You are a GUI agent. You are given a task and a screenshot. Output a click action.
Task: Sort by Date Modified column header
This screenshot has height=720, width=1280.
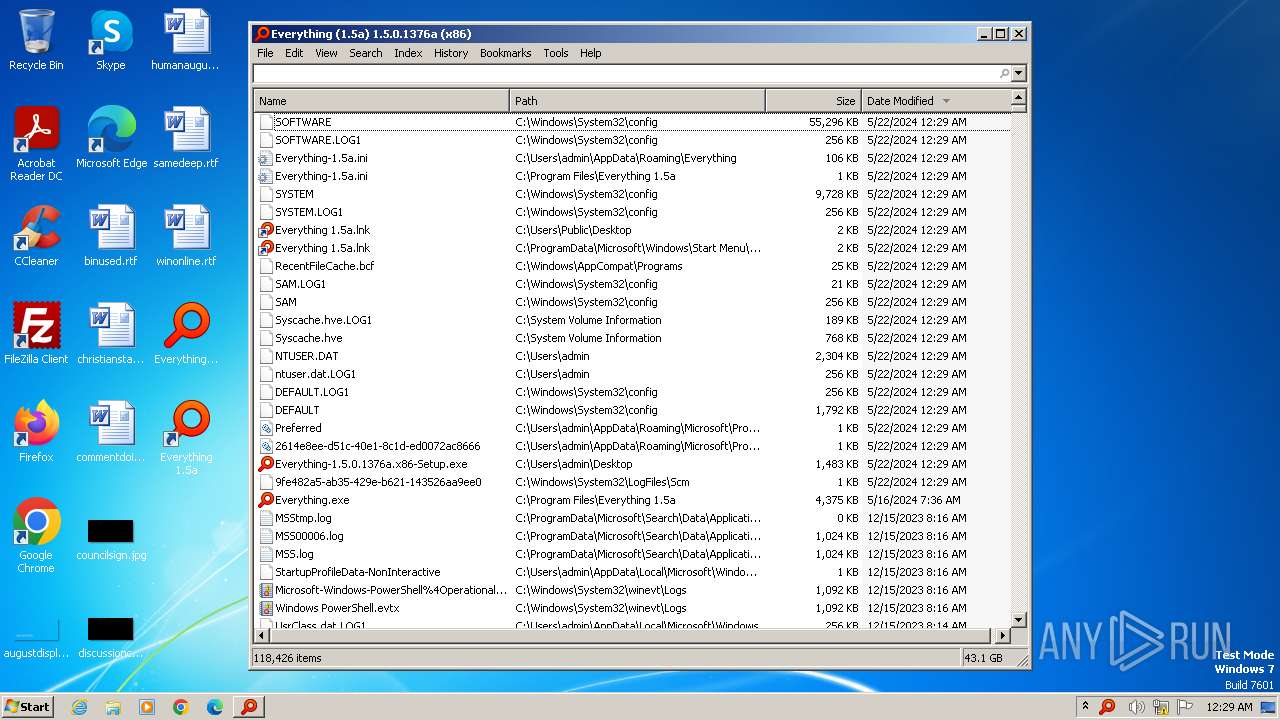click(935, 101)
